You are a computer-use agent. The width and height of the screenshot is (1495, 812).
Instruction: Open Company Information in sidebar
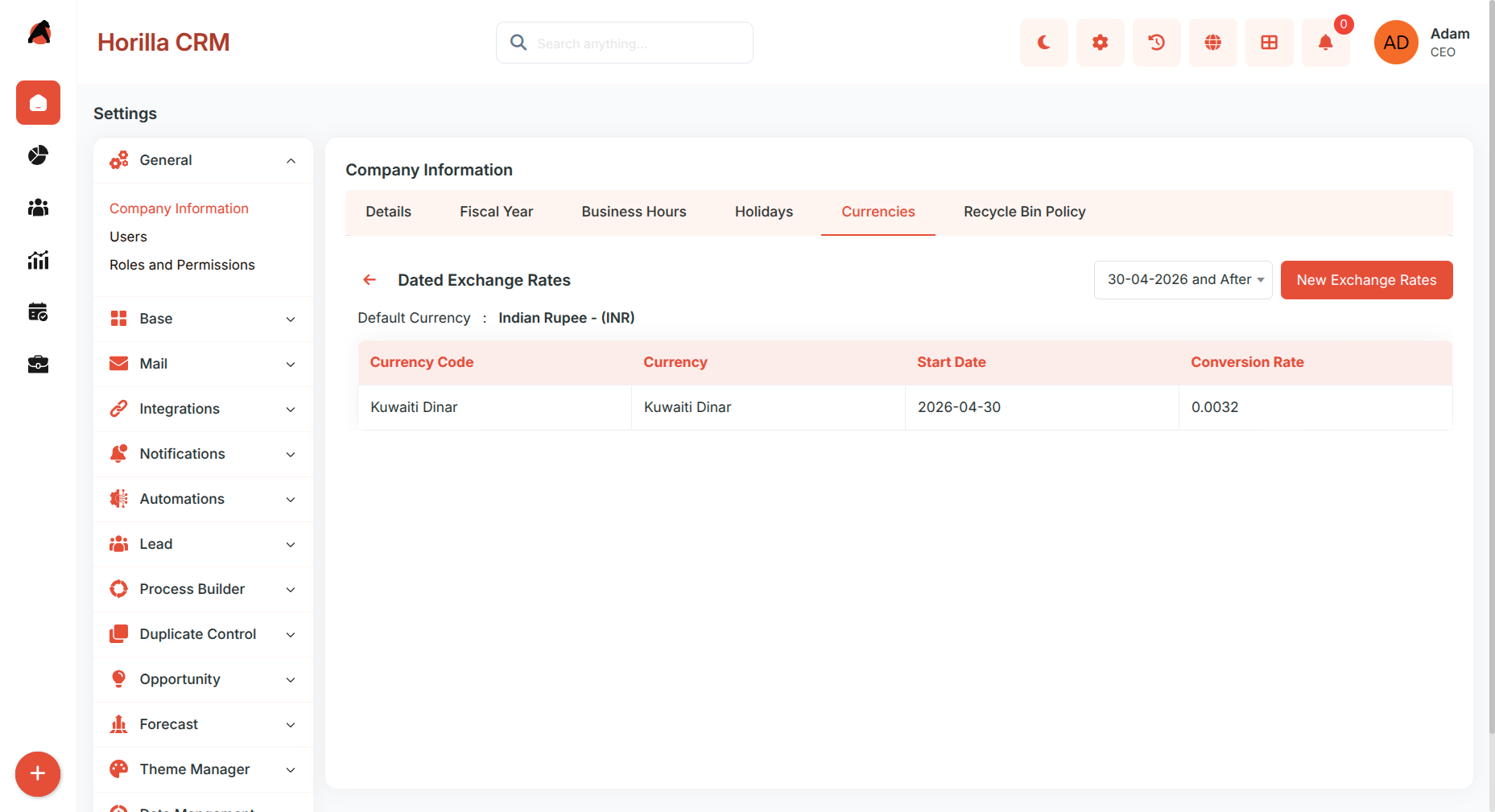click(179, 208)
